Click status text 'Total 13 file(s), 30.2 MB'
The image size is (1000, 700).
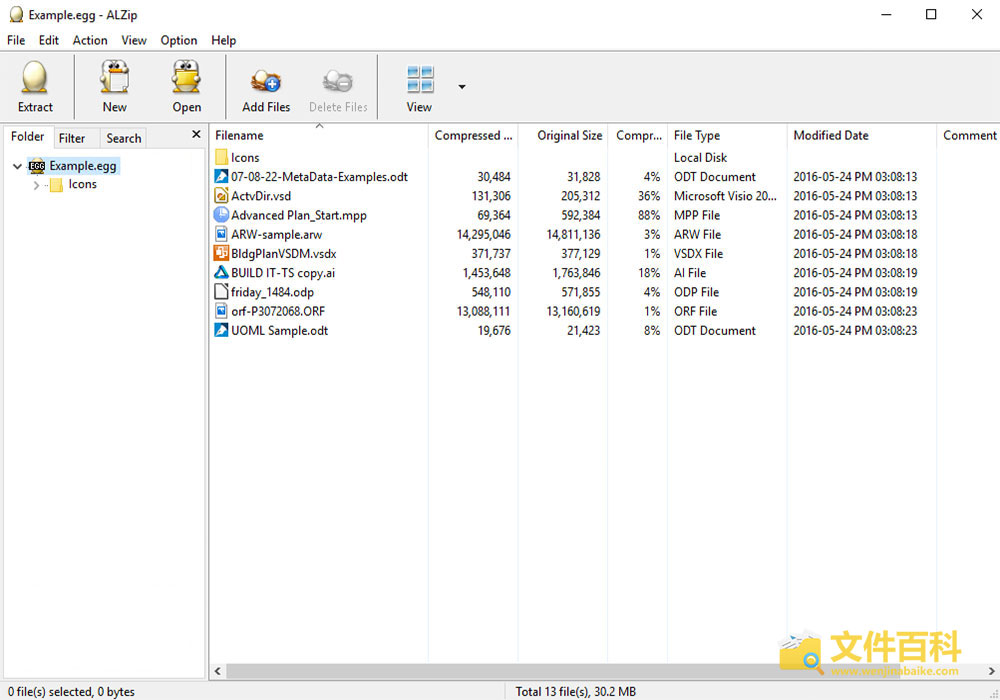tap(576, 691)
